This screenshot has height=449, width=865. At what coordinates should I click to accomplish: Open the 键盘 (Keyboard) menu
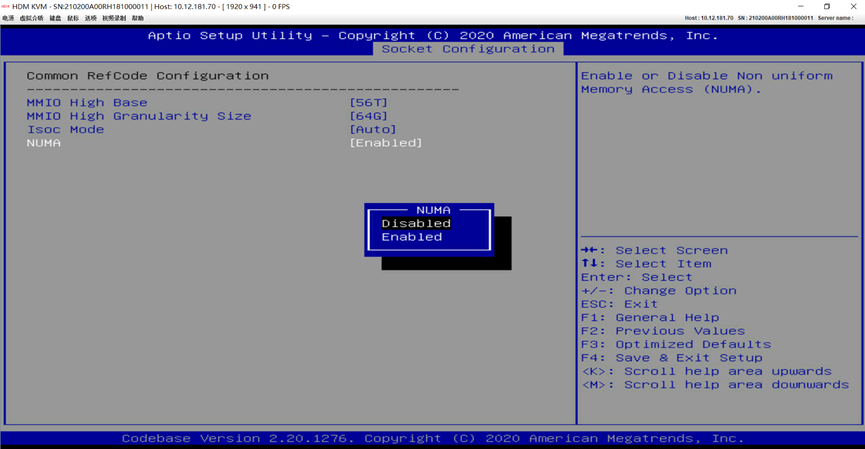tap(56, 18)
